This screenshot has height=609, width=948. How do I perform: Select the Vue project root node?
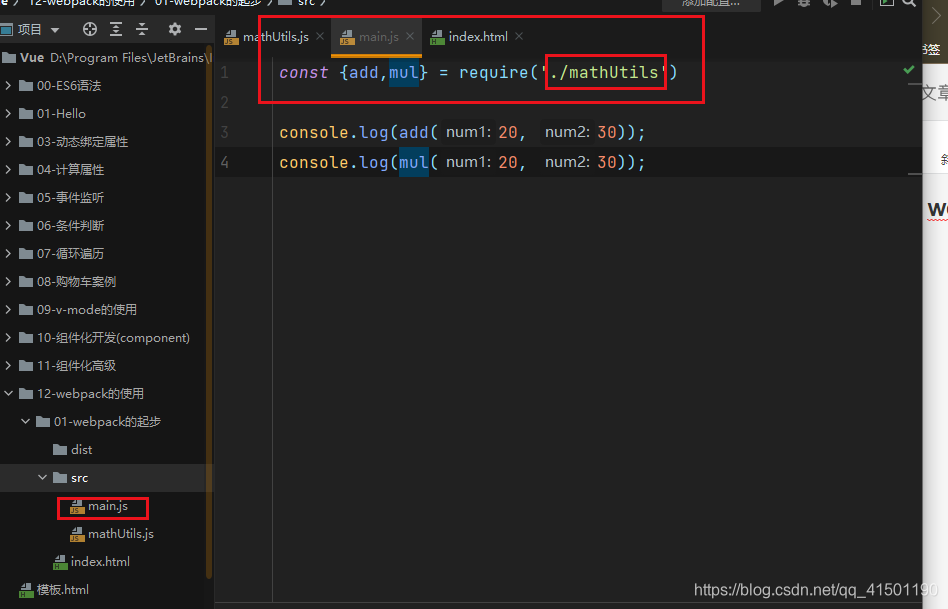pyautogui.click(x=31, y=57)
